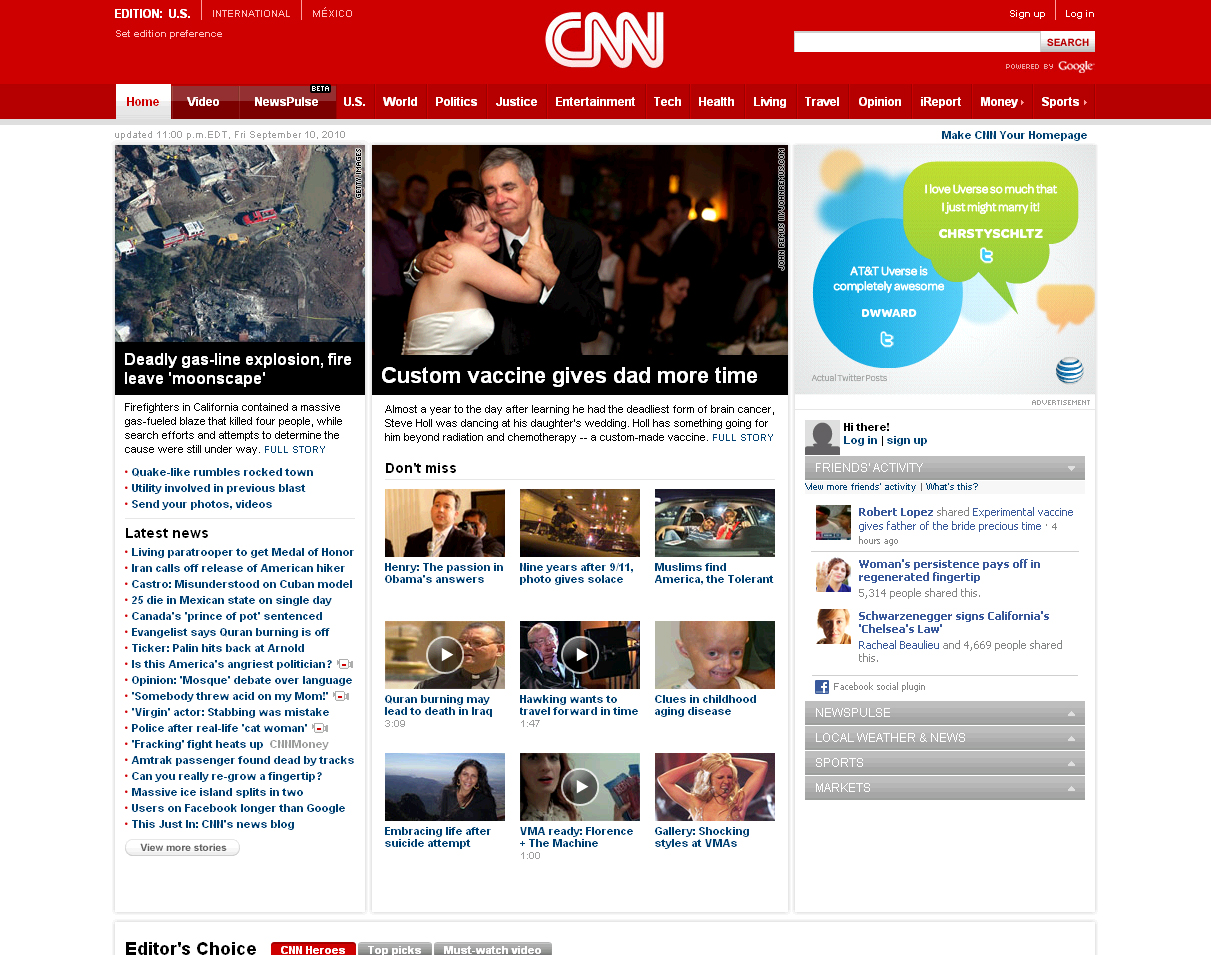
Task: Open the 'Custom vaccine gives dad' headline photo
Action: pos(579,250)
